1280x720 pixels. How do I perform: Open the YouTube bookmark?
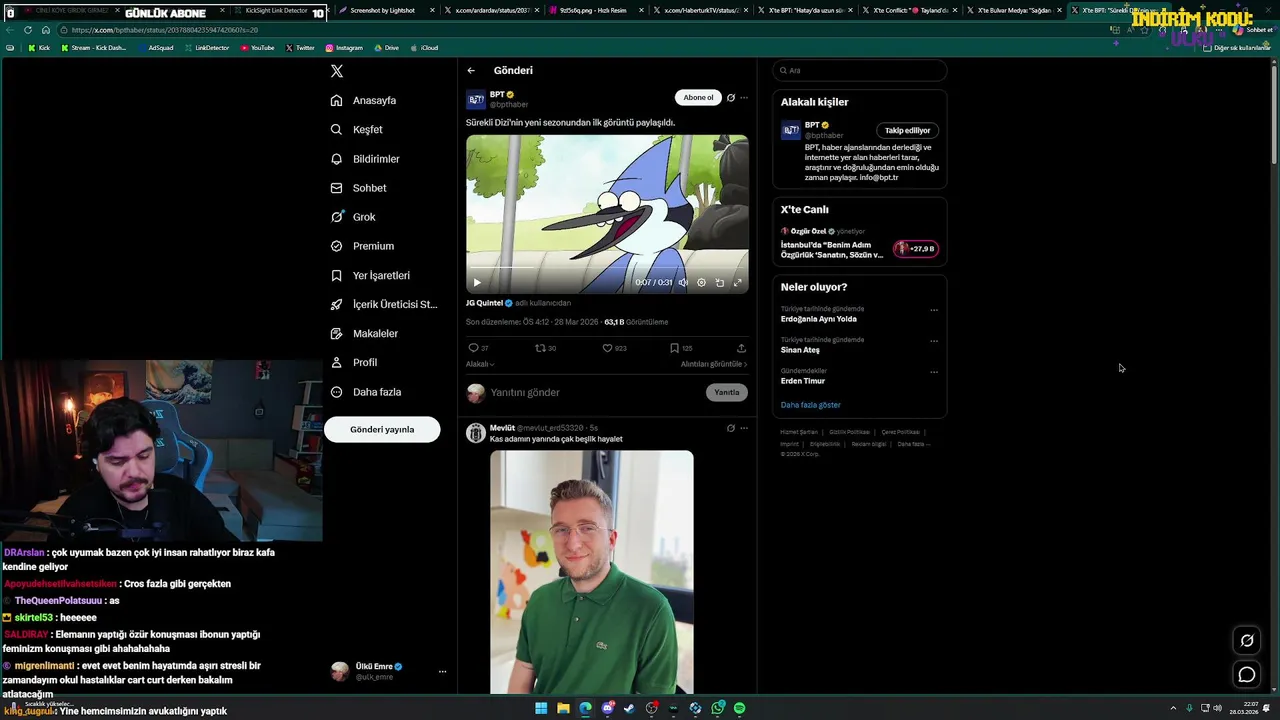(258, 48)
